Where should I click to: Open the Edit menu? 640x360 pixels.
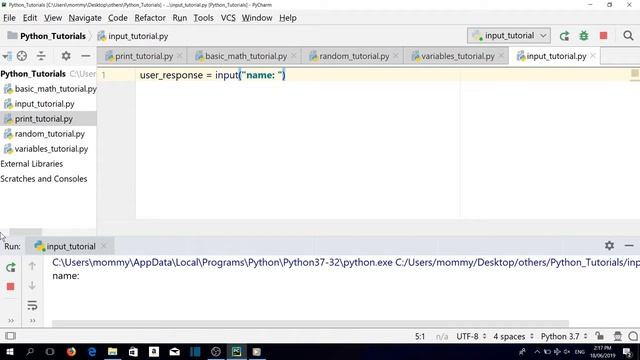point(29,18)
